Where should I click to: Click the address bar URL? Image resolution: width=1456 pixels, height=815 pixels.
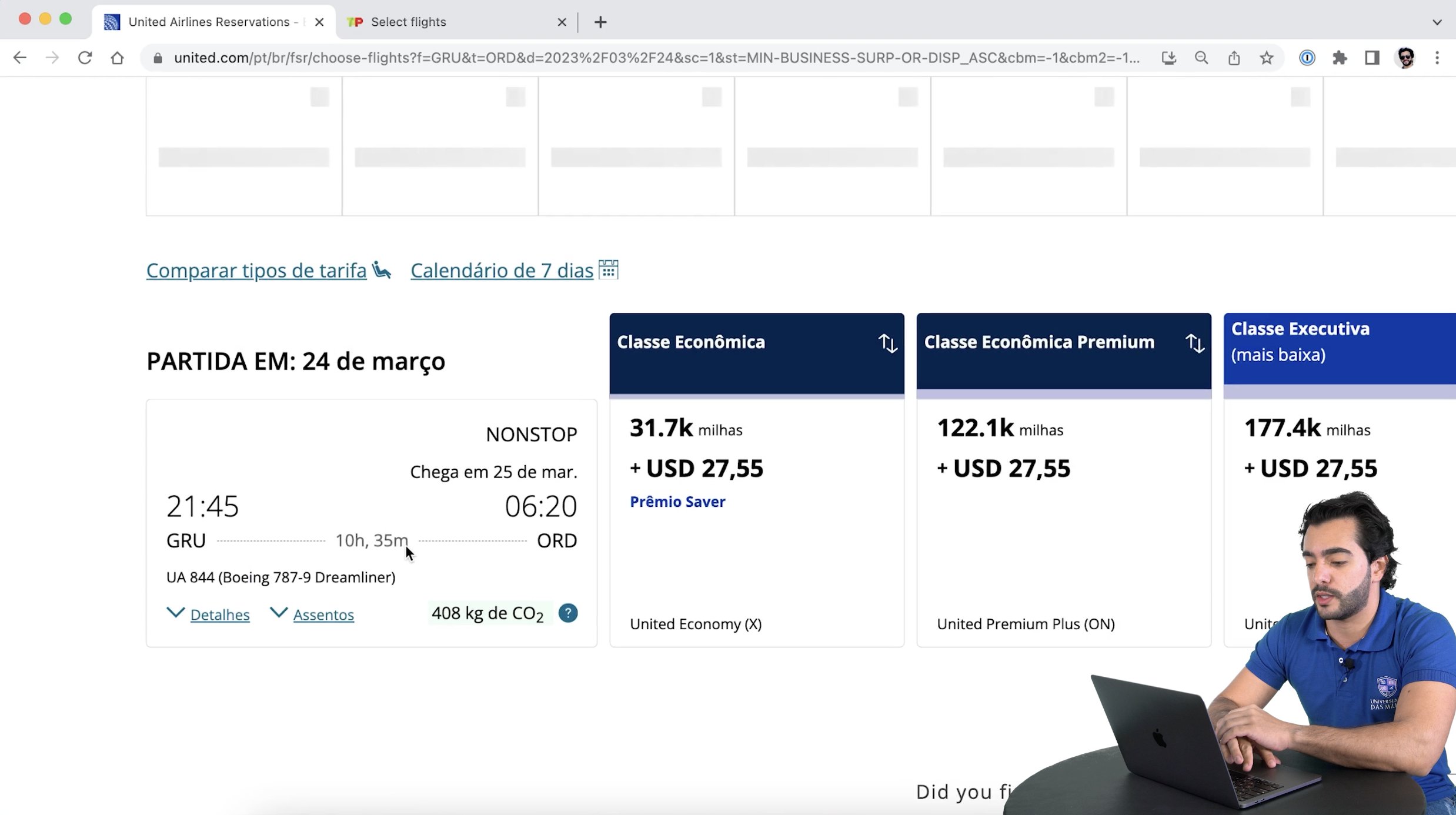(656, 58)
